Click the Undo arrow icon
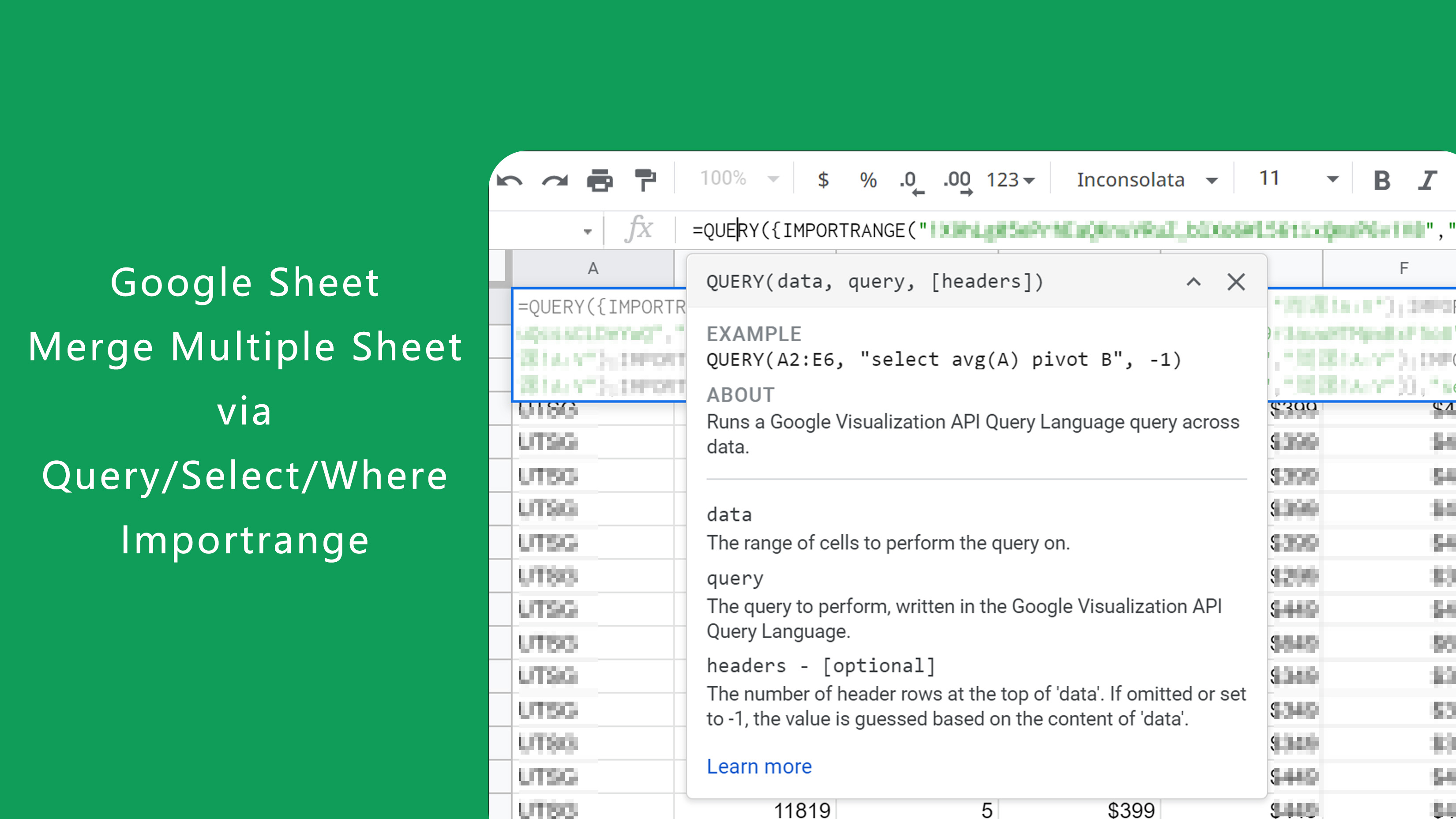The height and width of the screenshot is (819, 1456). pos(509,180)
